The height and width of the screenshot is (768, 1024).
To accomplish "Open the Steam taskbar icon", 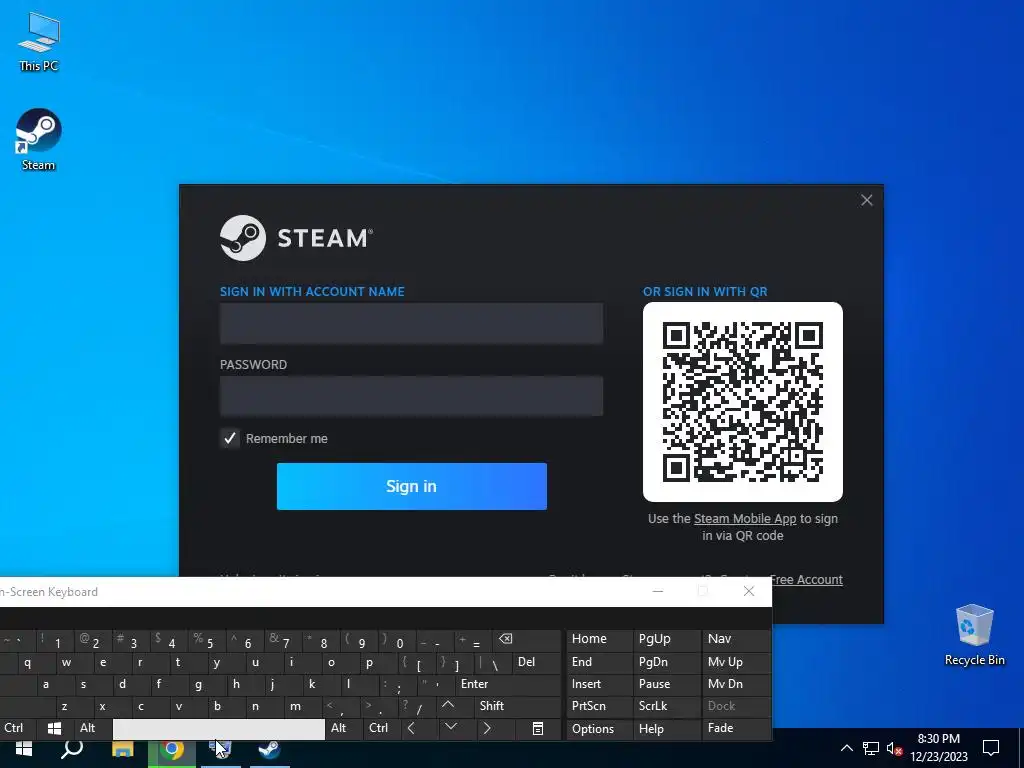I will tap(269, 750).
